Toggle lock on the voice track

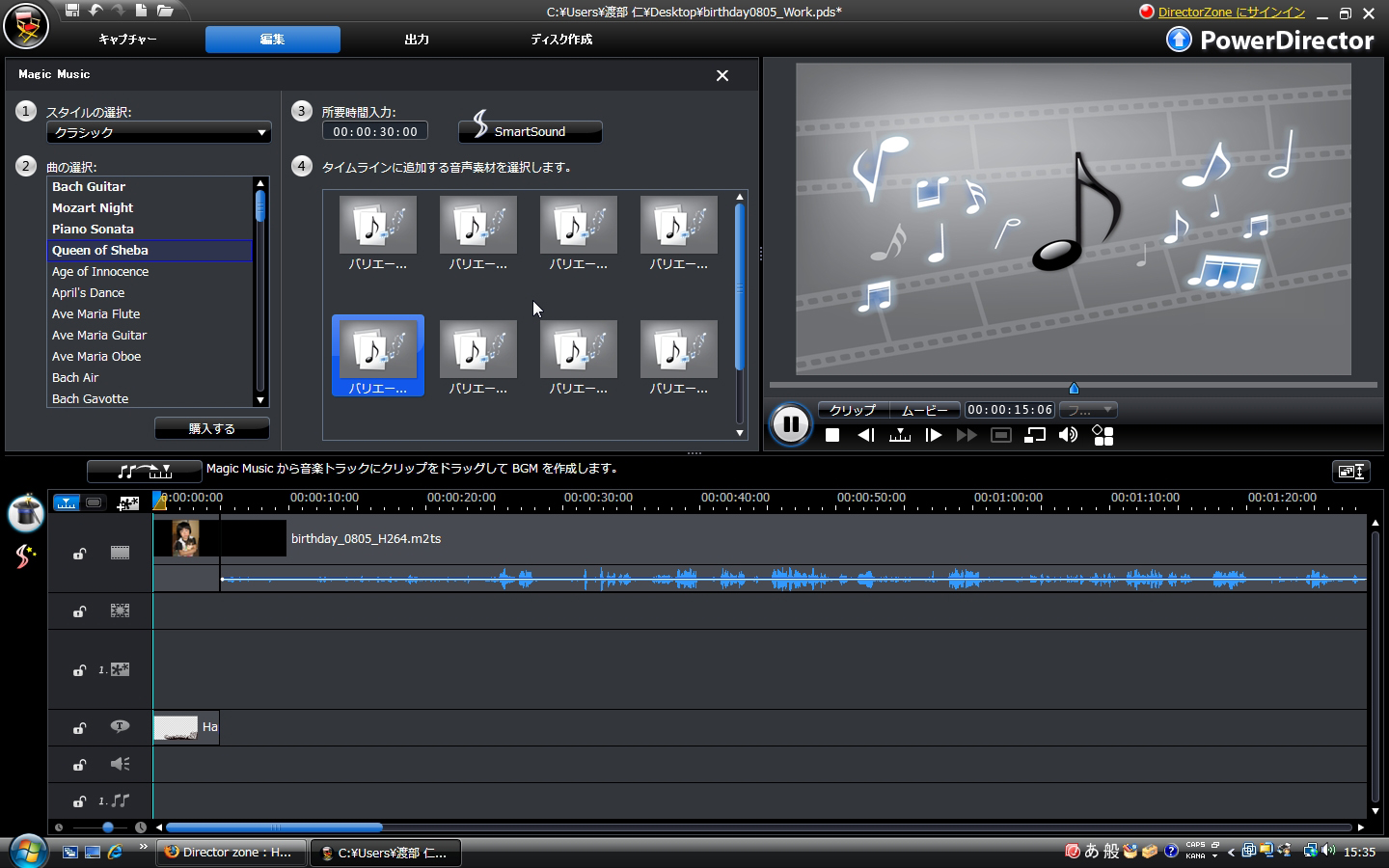(79, 765)
